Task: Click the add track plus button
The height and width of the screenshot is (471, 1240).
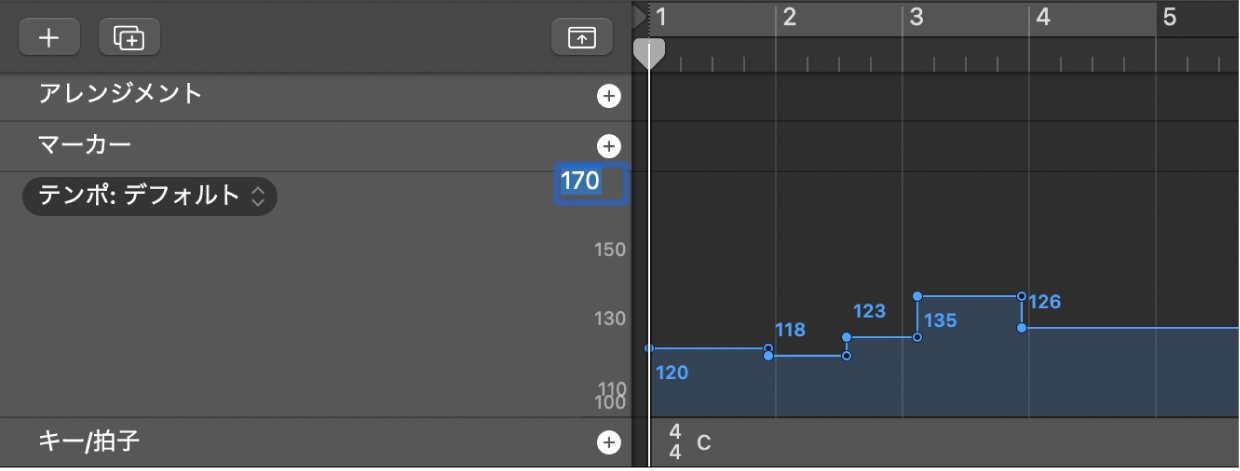Action: [48, 37]
